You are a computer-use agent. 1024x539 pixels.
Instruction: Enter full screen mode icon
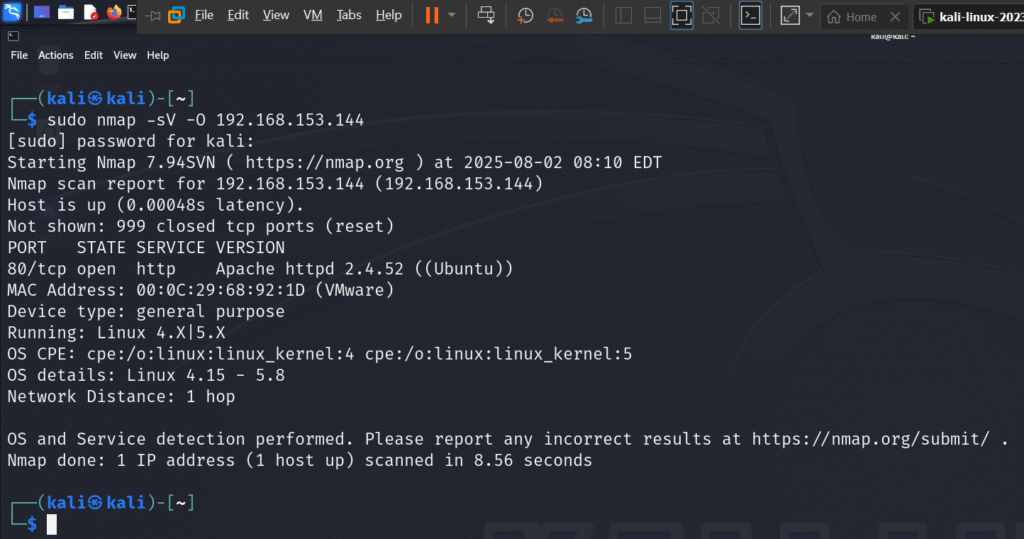tap(681, 16)
